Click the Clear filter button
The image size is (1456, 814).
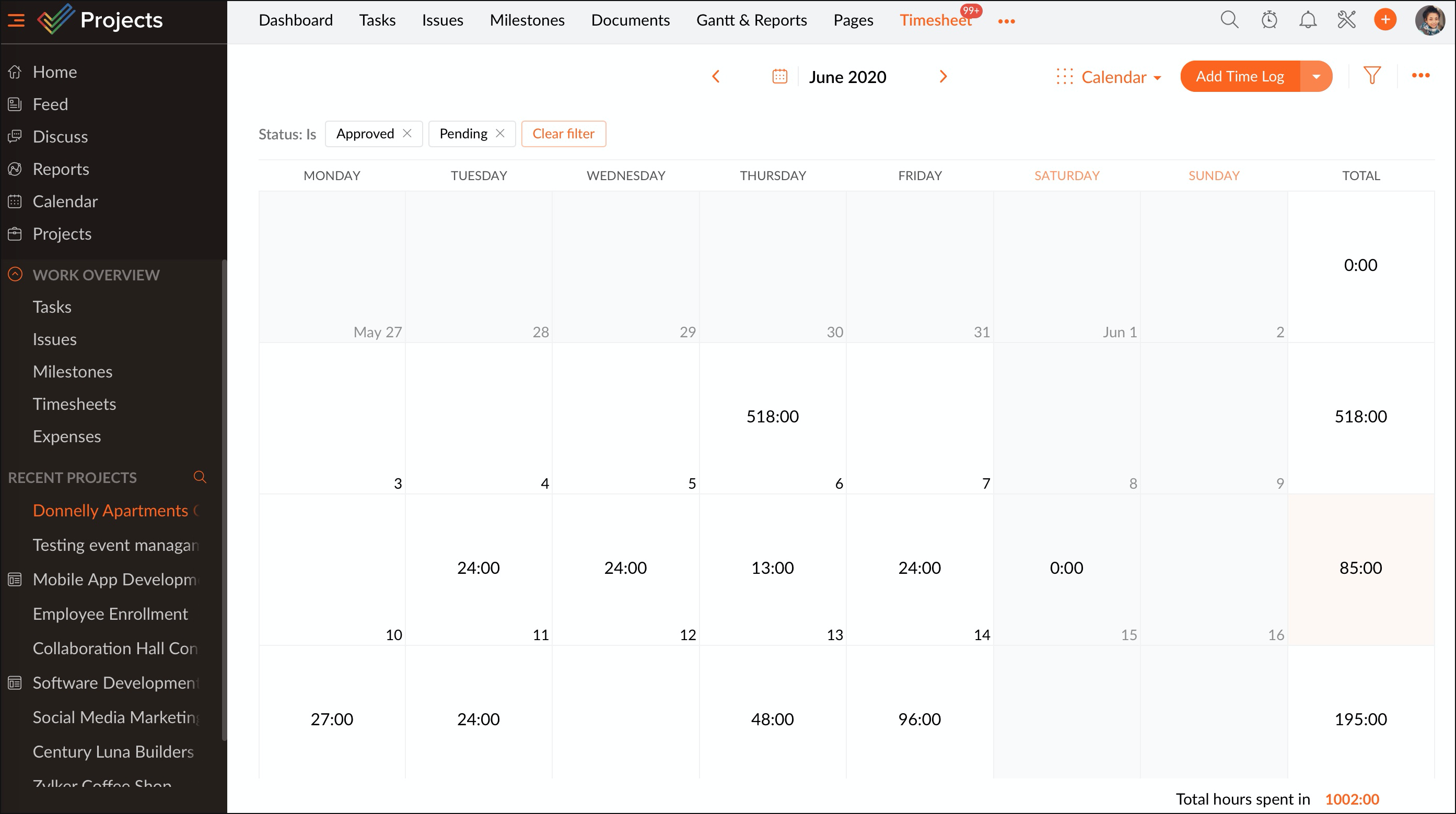pos(563,134)
